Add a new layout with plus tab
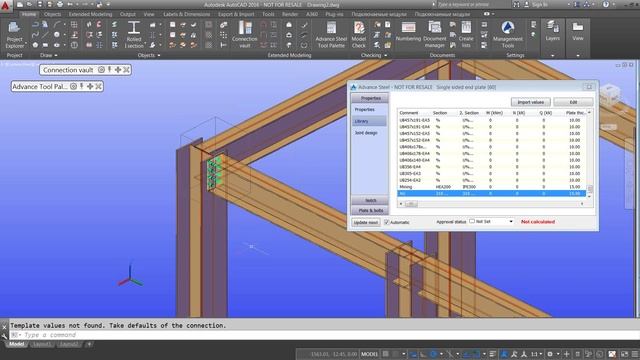 [89, 344]
